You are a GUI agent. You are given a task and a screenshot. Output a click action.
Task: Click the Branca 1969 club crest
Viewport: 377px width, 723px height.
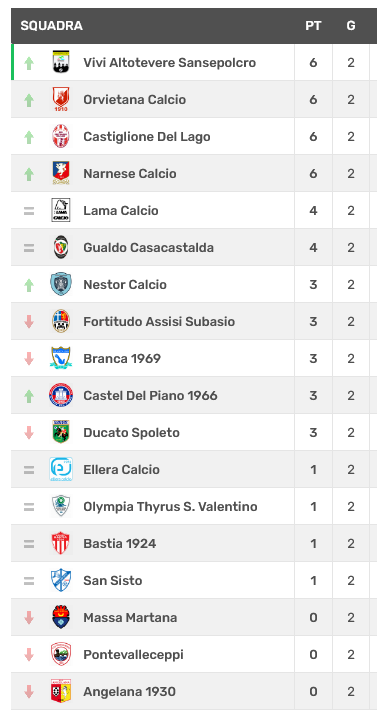tap(61, 358)
